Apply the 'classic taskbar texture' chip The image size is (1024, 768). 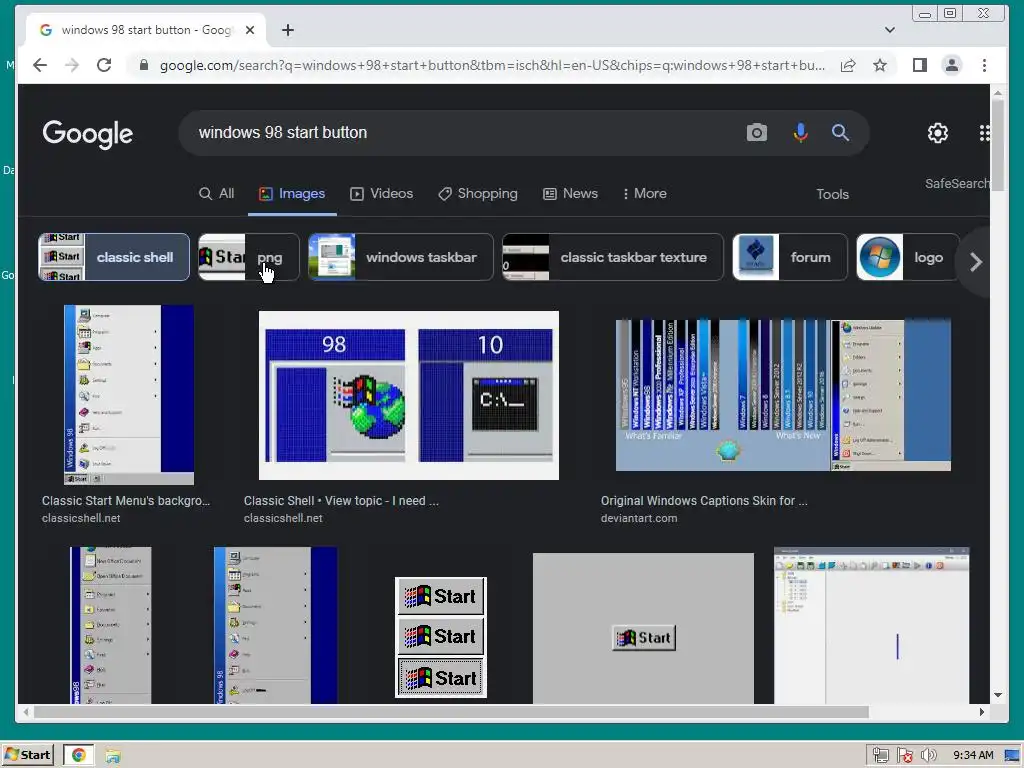point(613,257)
